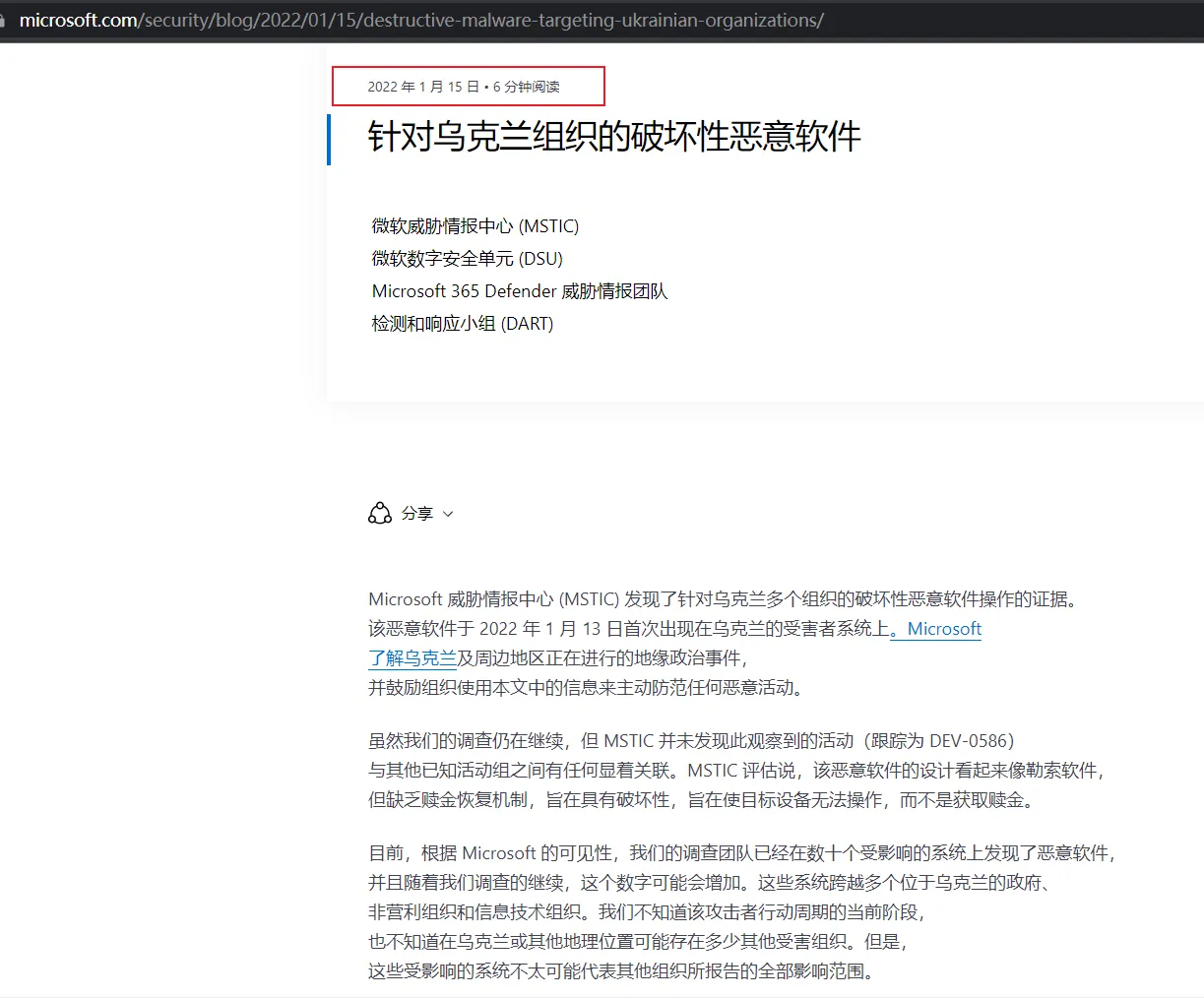Click author 微软威胁情报中心 (MSTIC)

click(x=475, y=226)
